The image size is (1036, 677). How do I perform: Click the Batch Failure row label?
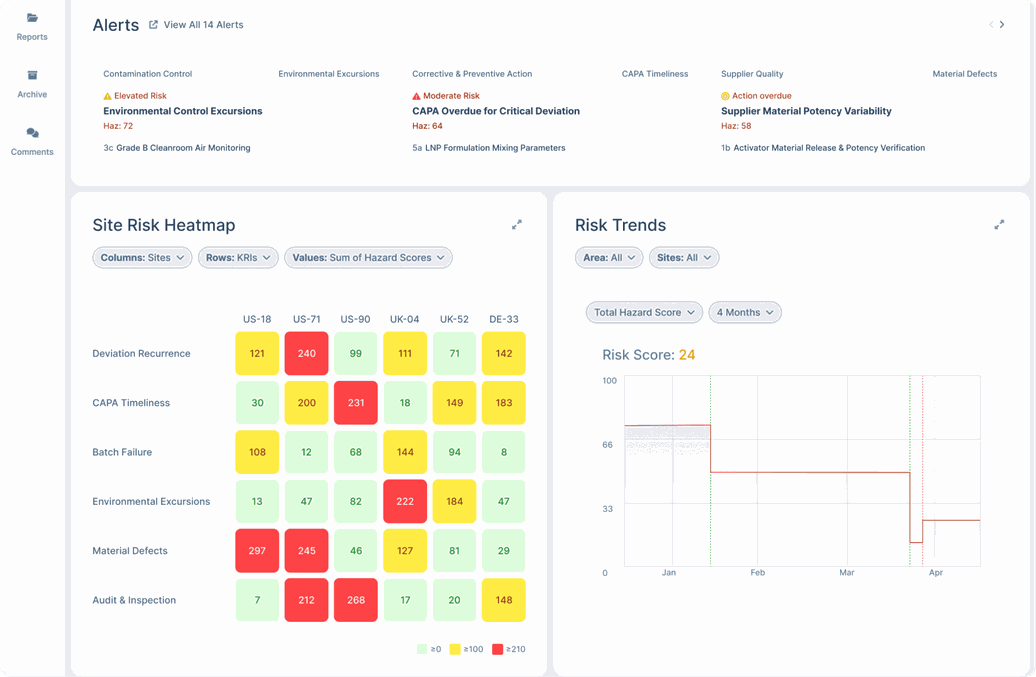pyautogui.click(x=122, y=452)
